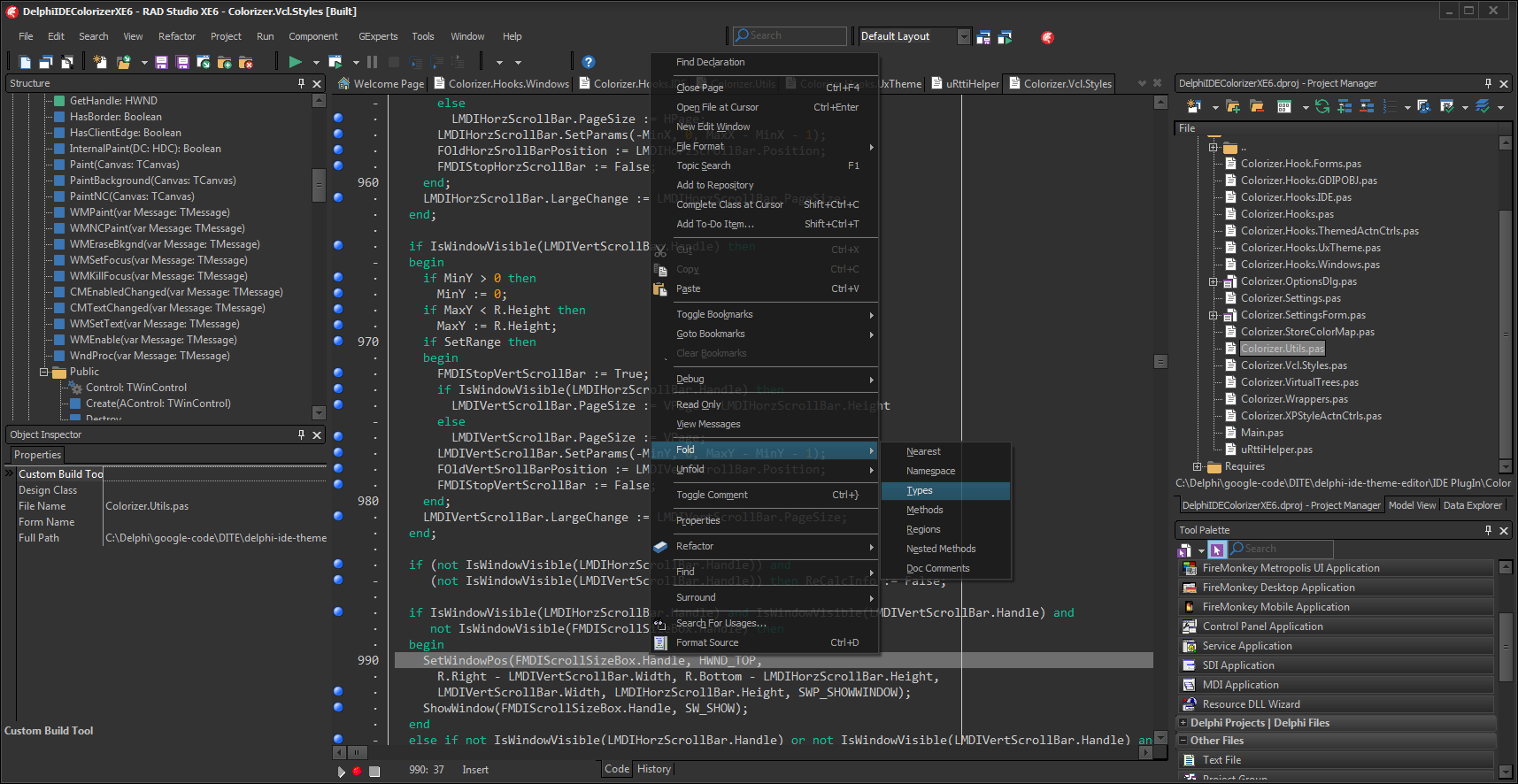Switch to the uRttiHelper editor tab
The image size is (1518, 784).
964,84
